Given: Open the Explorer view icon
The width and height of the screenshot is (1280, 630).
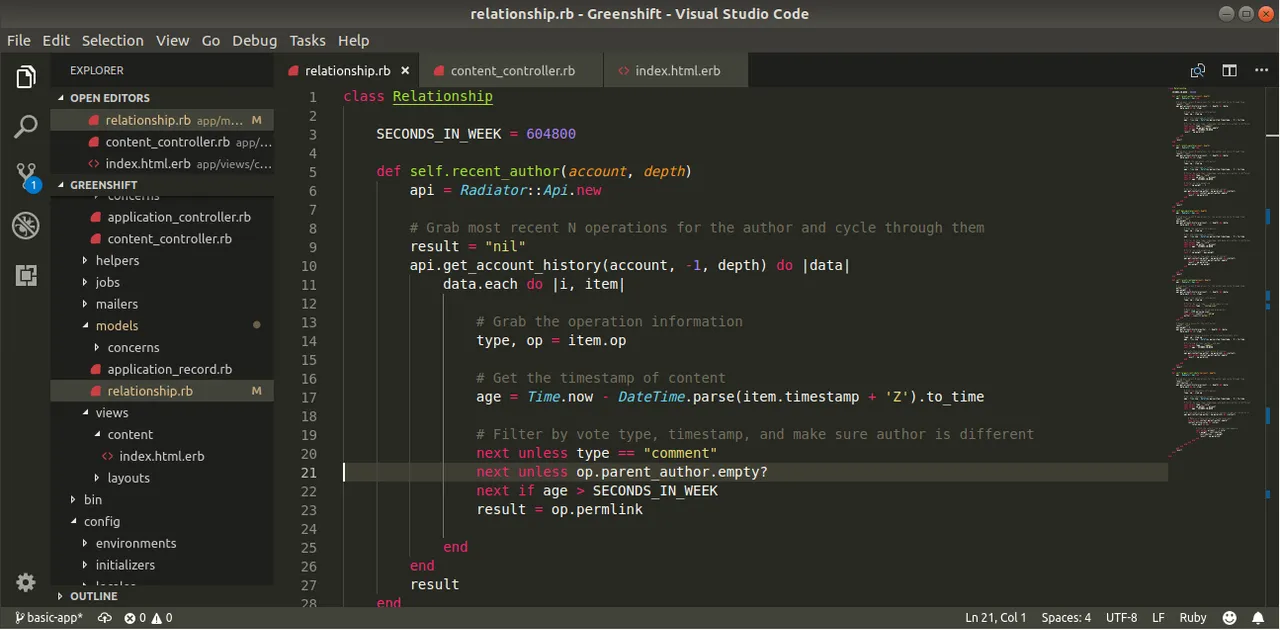Looking at the screenshot, I should coord(26,77).
